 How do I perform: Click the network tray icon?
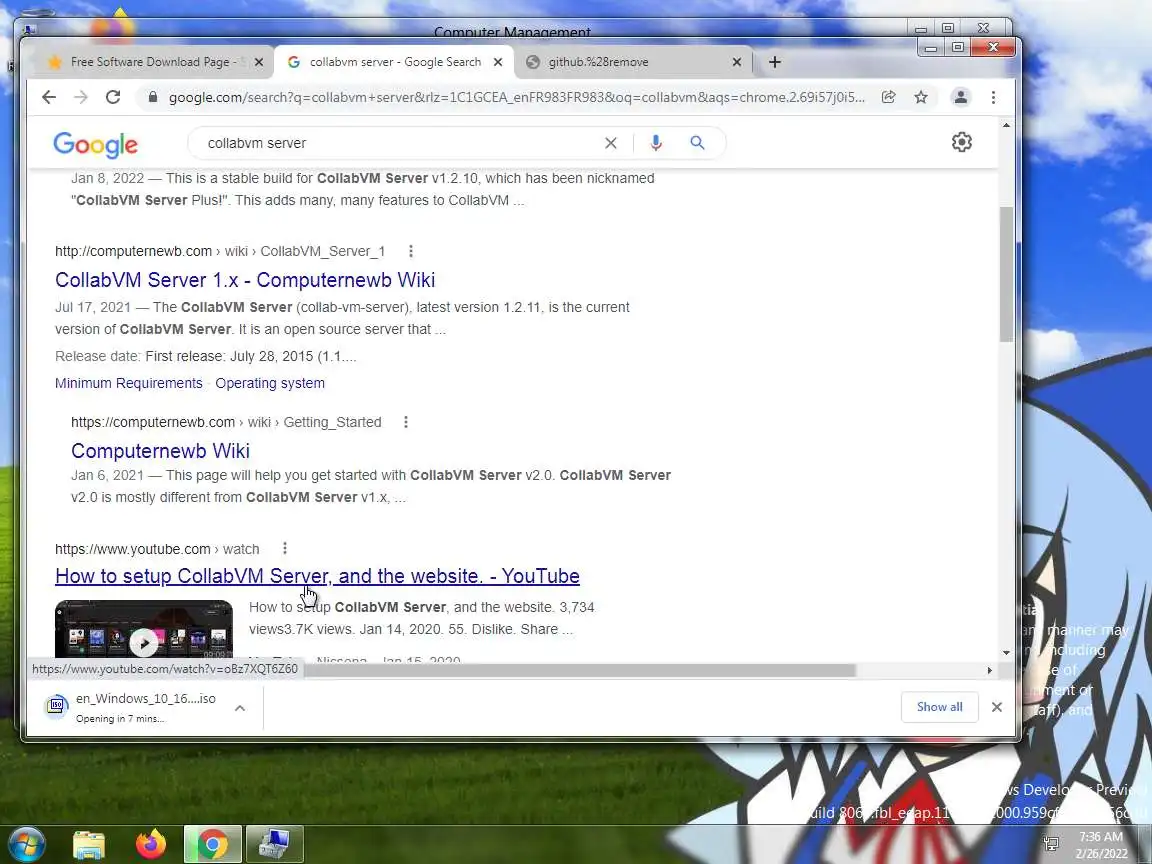[x=1051, y=843]
